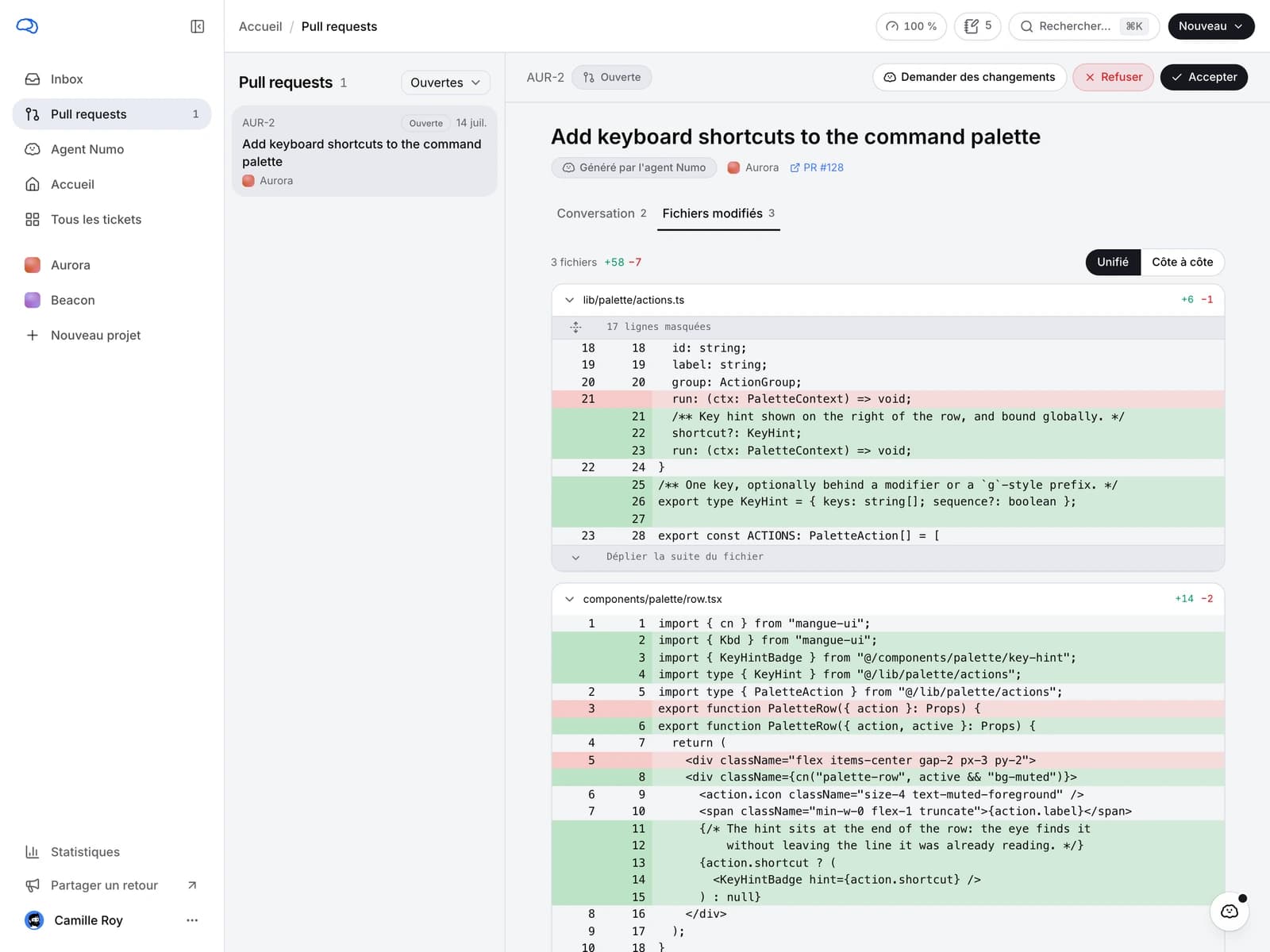This screenshot has height=952, width=1270.
Task: Open Inbox in the sidebar
Action: (x=112, y=79)
